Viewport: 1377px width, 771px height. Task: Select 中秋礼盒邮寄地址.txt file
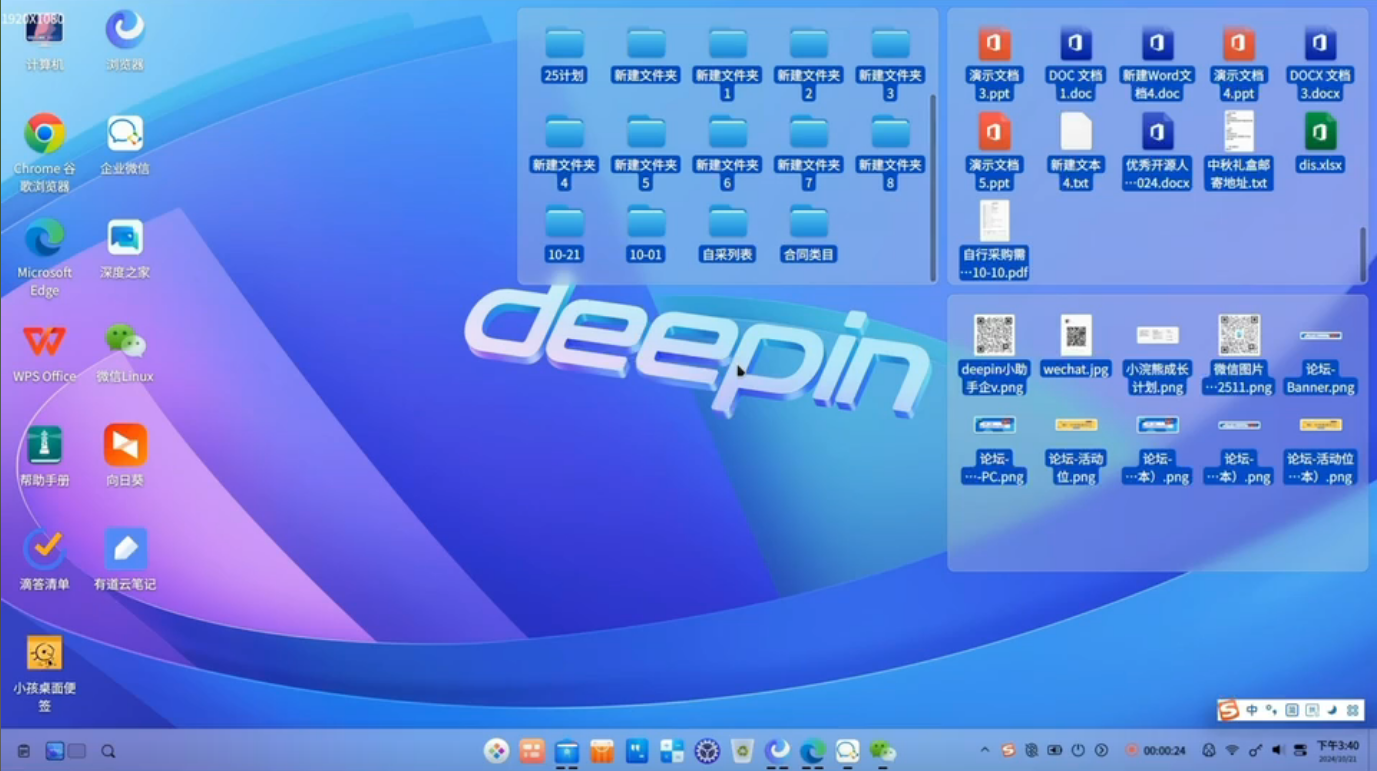tap(1239, 151)
